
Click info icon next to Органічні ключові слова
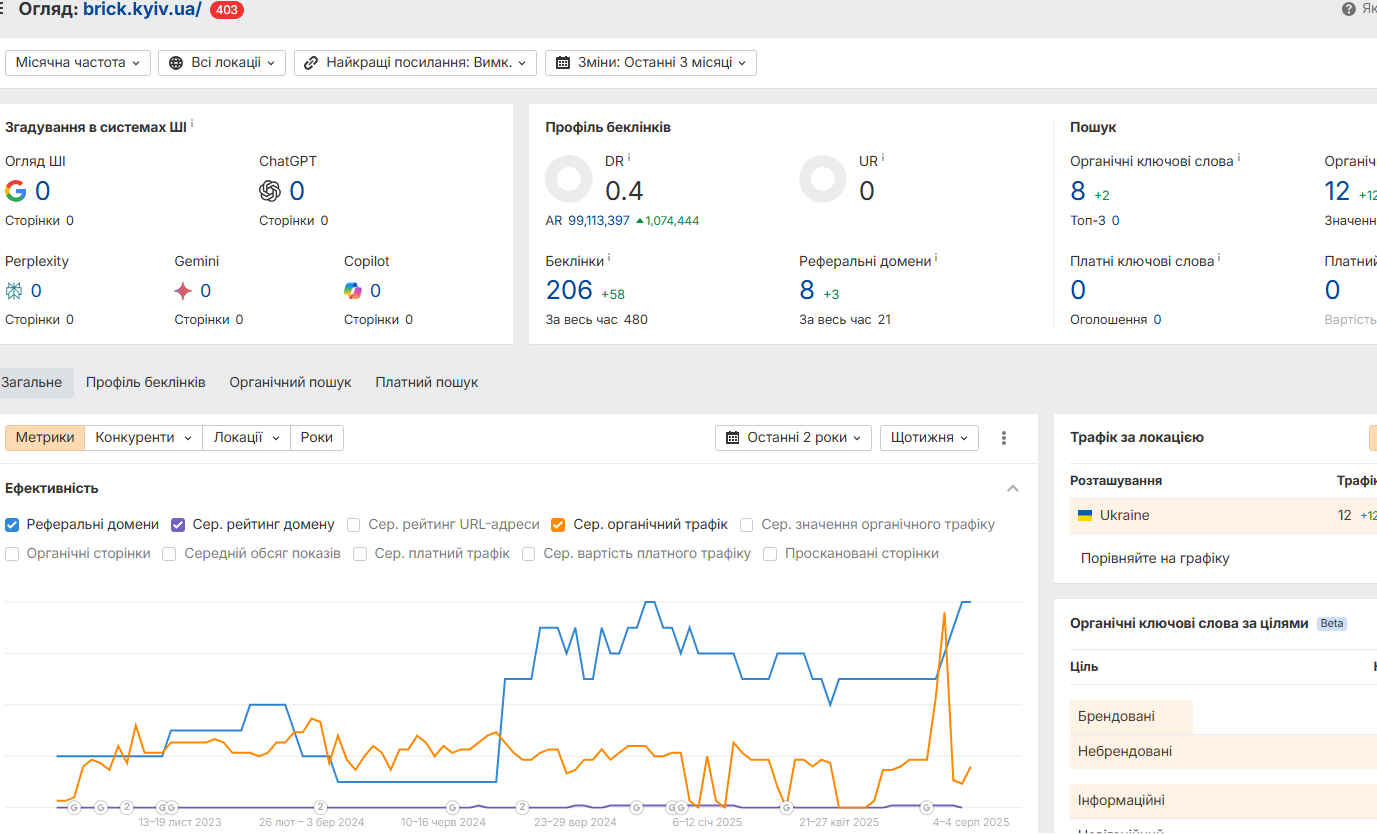(1239, 157)
